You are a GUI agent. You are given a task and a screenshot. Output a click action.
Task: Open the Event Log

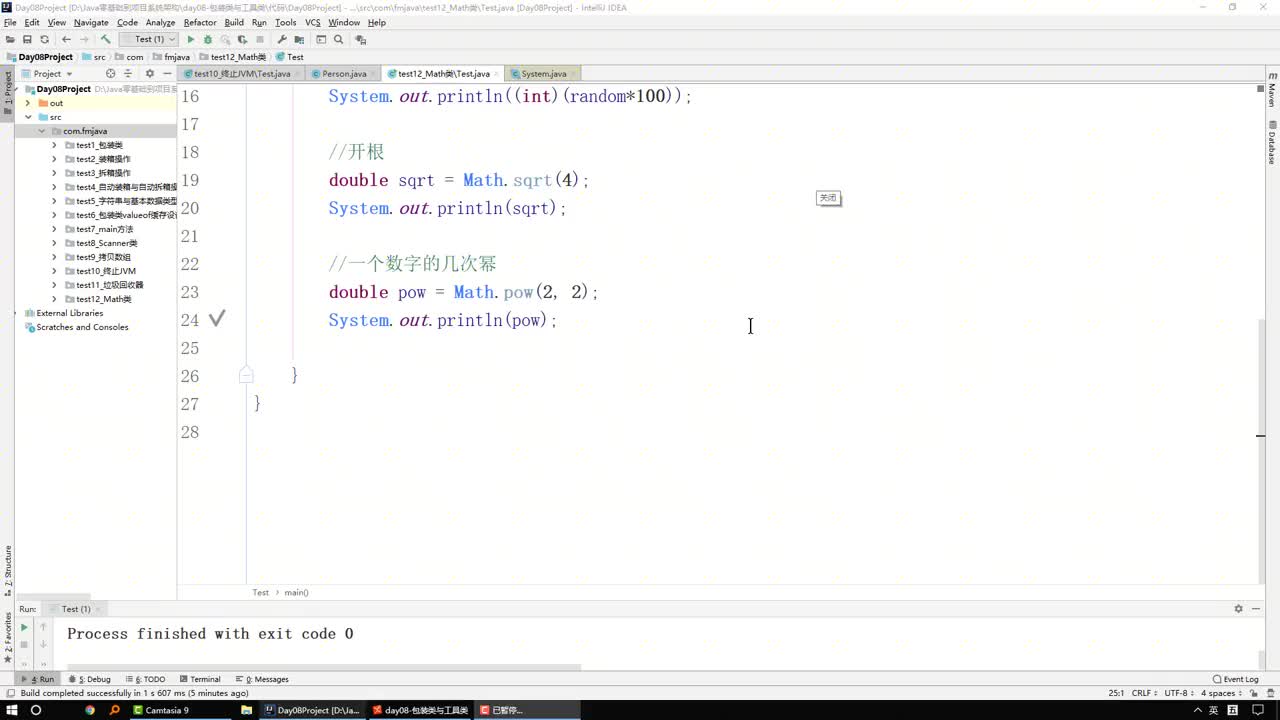[x=1235, y=679]
